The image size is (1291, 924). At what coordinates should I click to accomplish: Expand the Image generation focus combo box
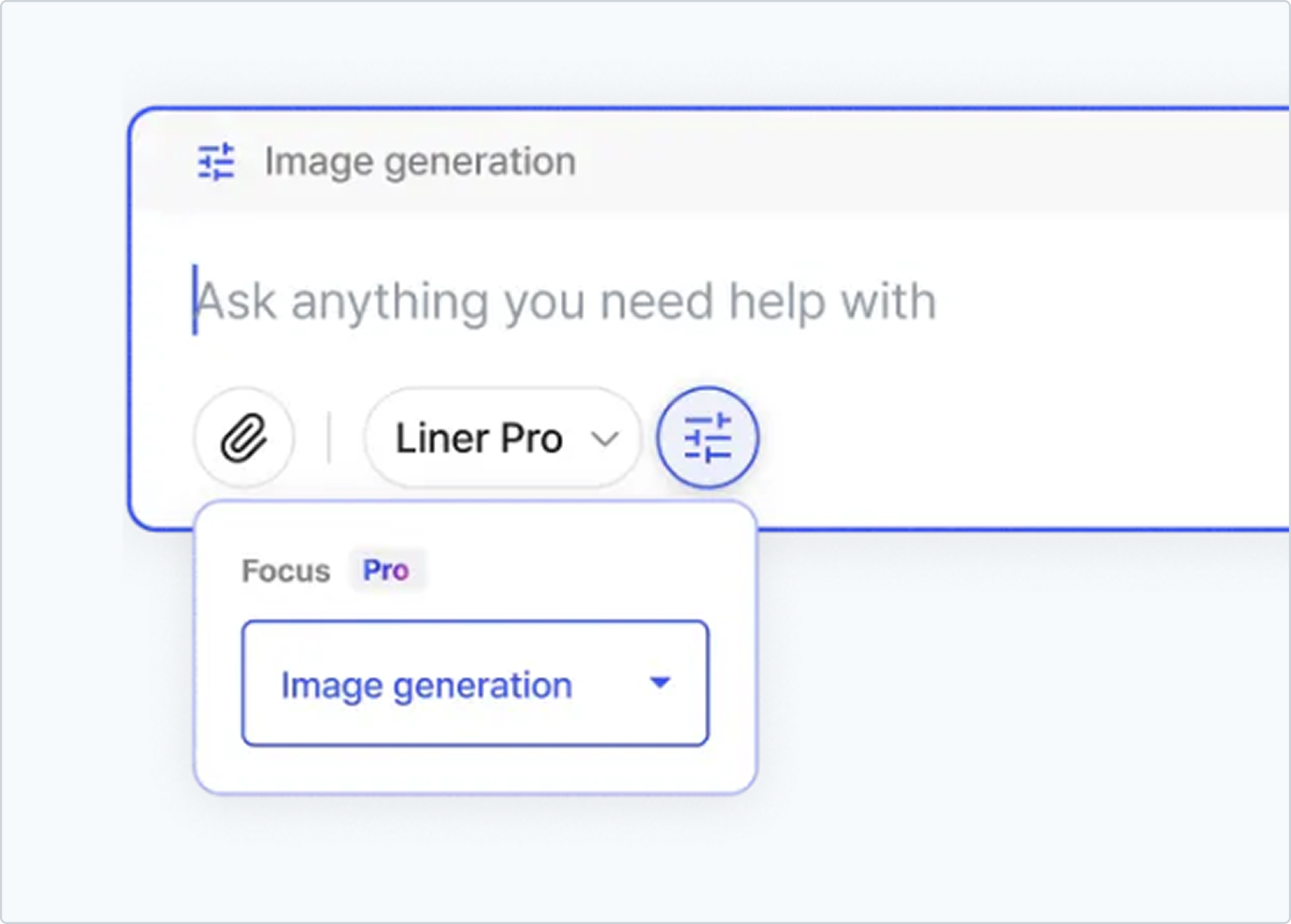click(x=475, y=683)
